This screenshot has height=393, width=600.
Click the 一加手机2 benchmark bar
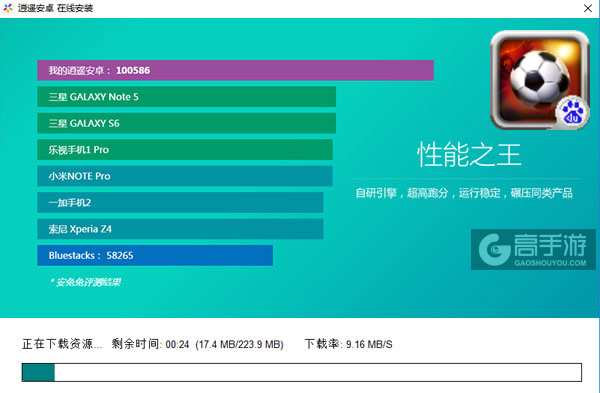tap(180, 202)
